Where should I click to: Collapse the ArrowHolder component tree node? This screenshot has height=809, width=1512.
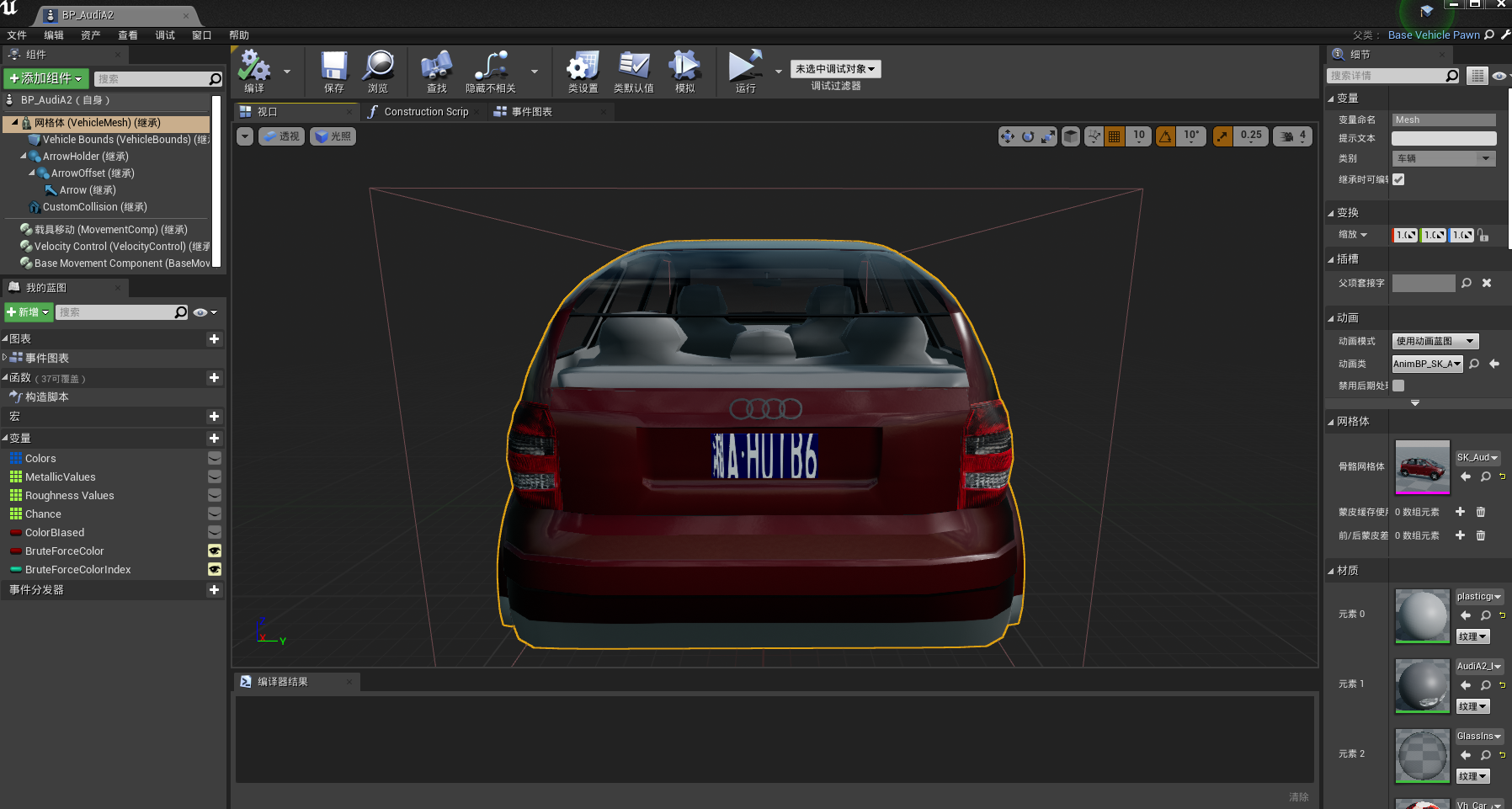pyautogui.click(x=24, y=157)
